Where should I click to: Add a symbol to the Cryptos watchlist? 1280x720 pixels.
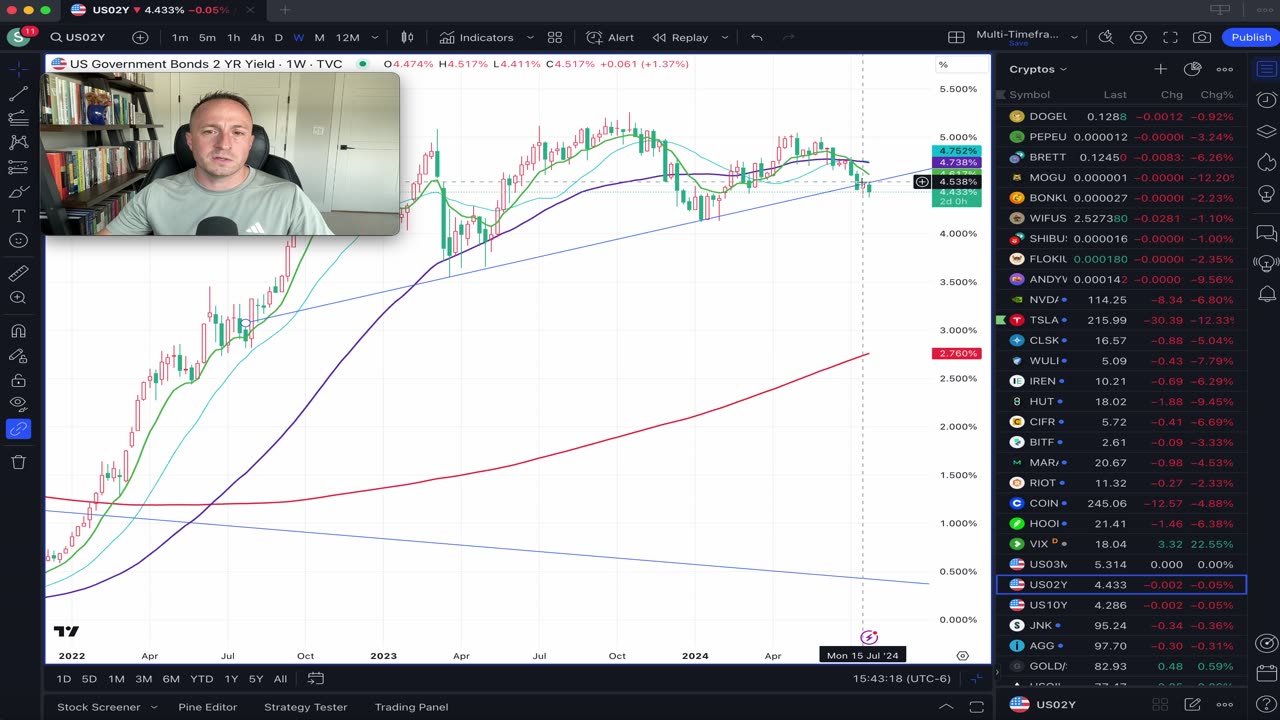(x=1160, y=69)
